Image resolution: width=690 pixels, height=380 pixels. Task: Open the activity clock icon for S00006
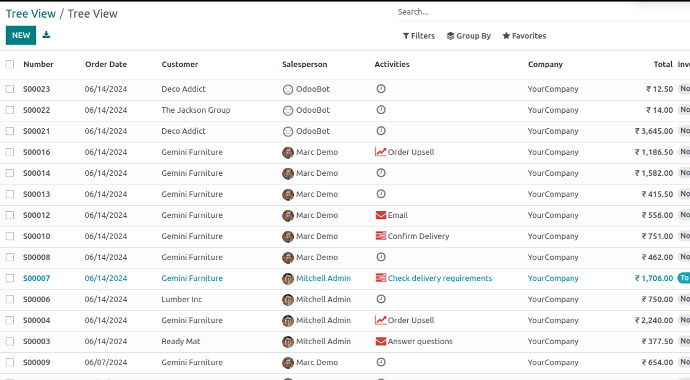(x=381, y=299)
